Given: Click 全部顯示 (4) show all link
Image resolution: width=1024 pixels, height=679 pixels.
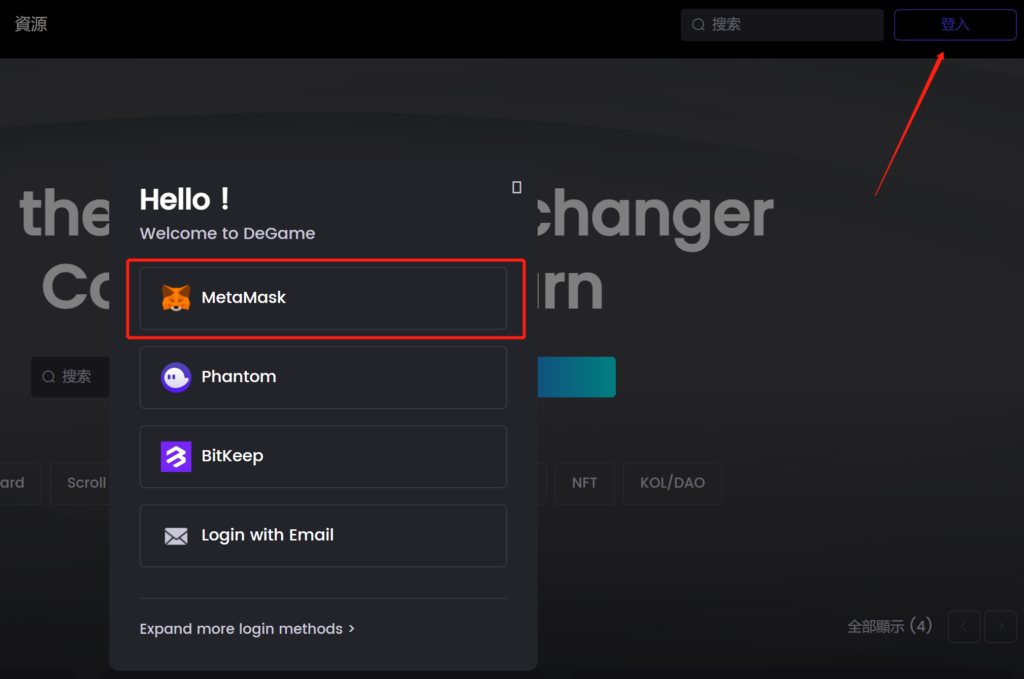Looking at the screenshot, I should [889, 626].
